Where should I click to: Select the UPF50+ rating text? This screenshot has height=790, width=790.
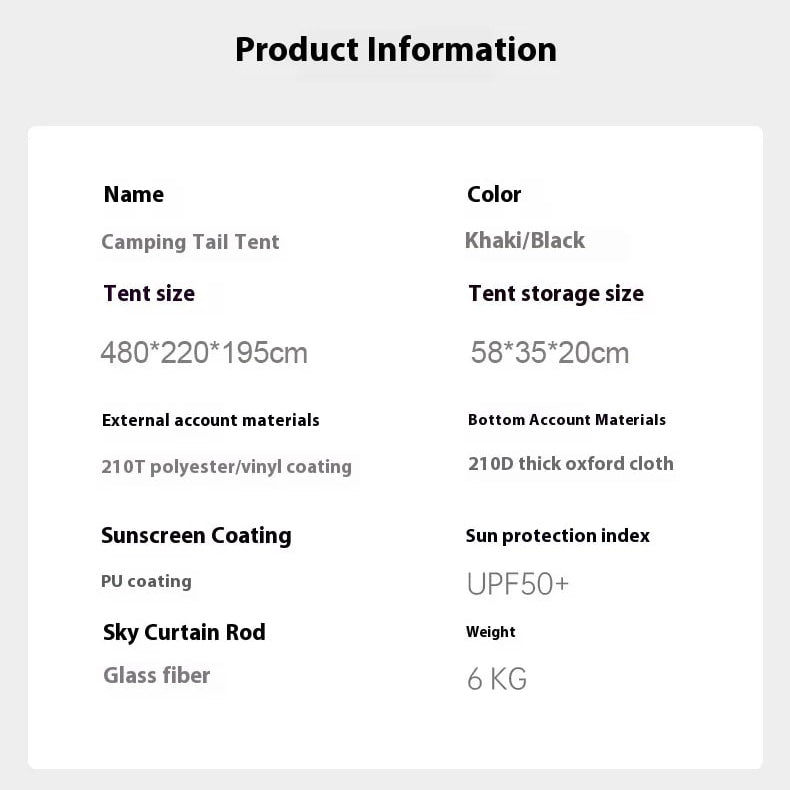point(518,584)
